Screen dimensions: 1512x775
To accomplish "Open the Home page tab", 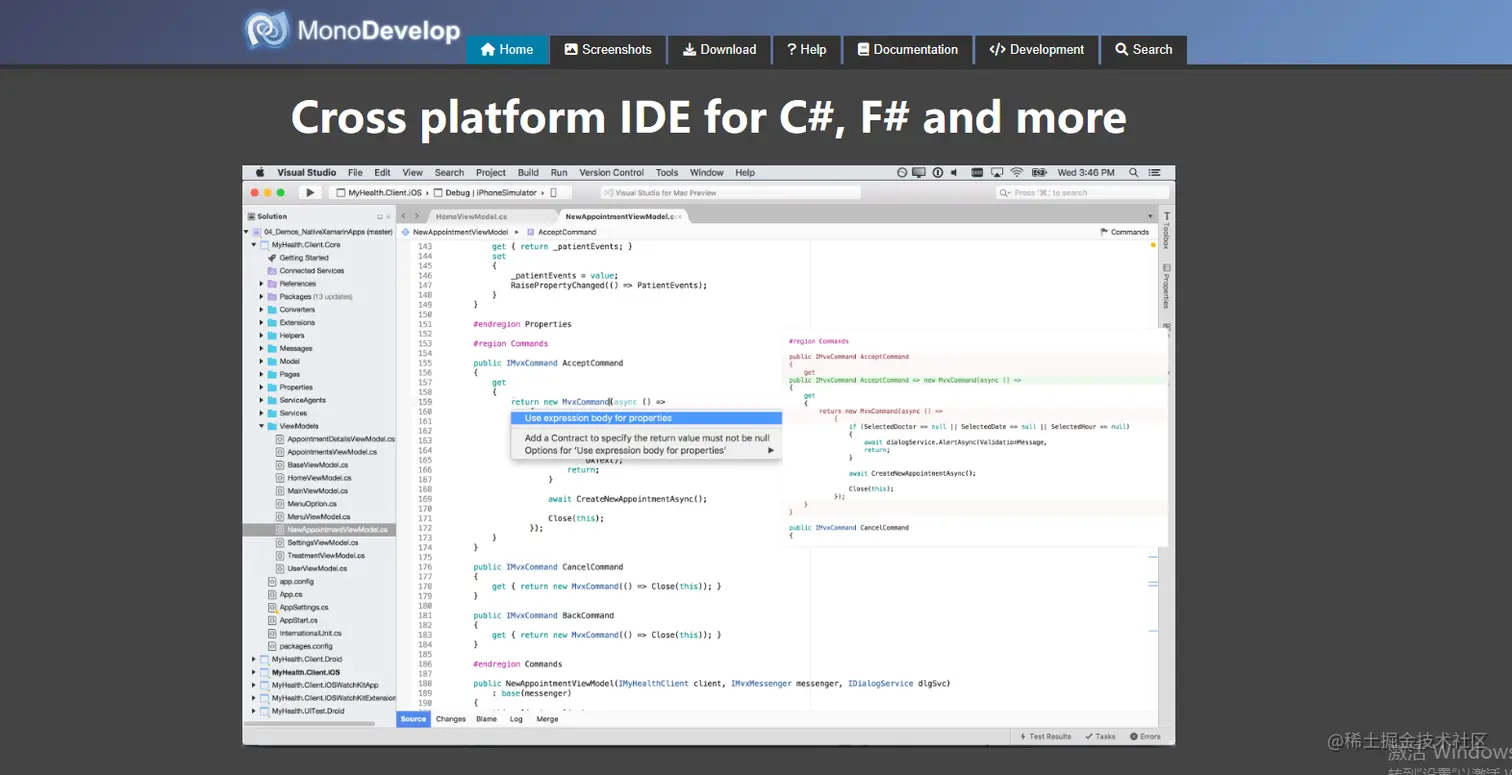I will 507,49.
